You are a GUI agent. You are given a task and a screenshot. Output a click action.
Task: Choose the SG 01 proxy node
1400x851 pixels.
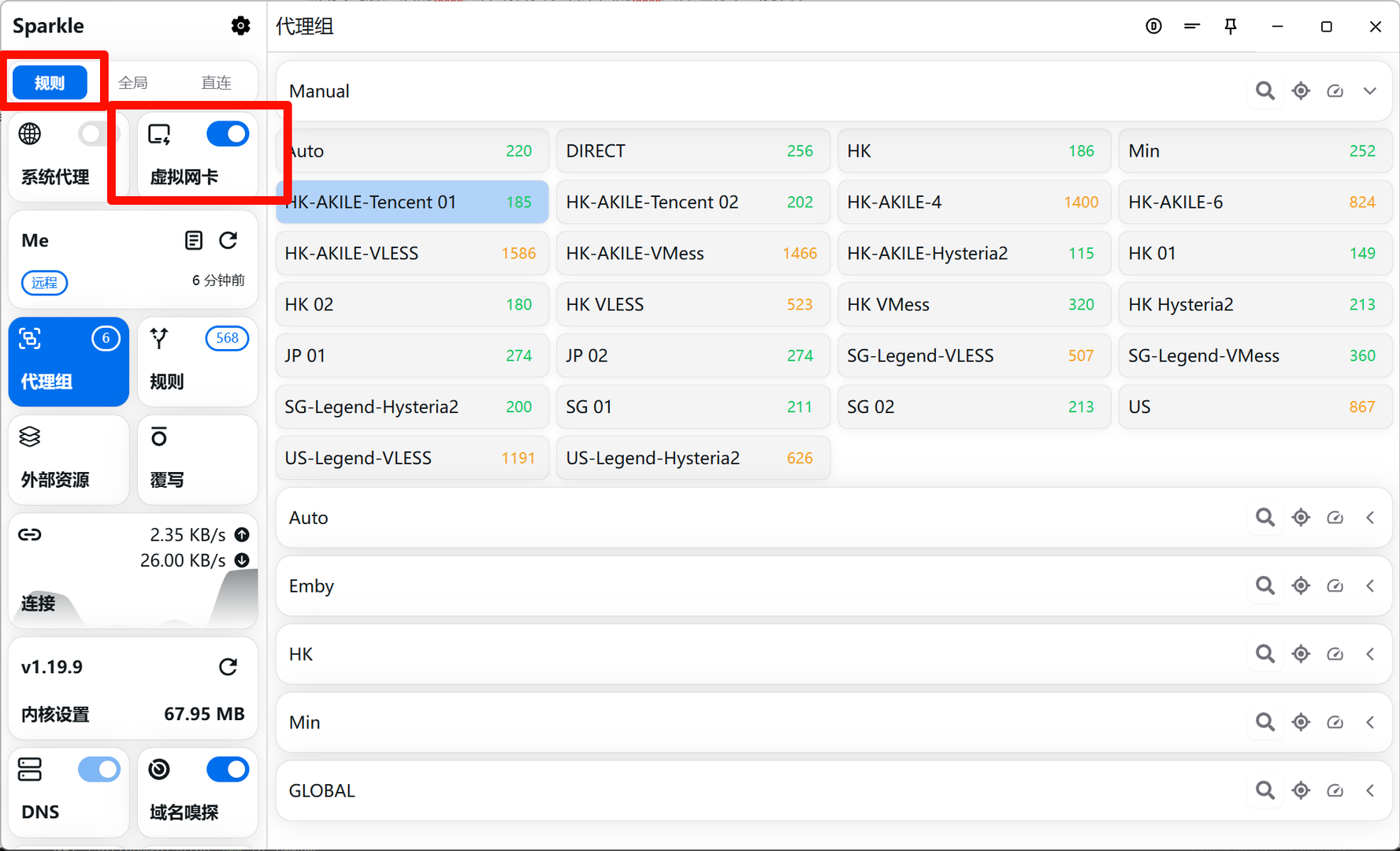point(693,407)
